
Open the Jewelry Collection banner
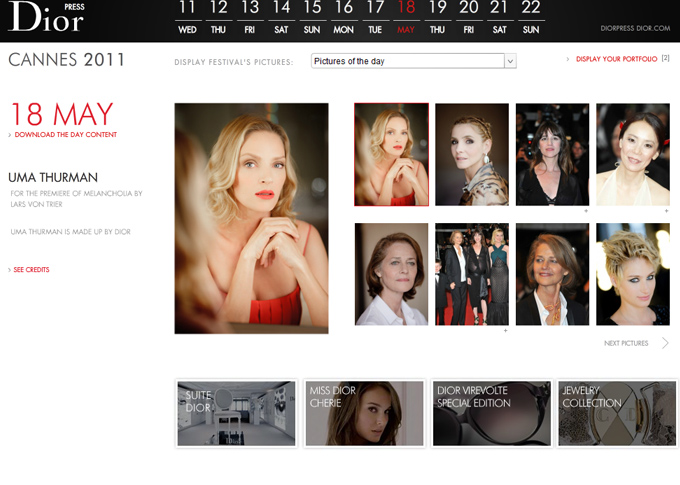point(617,413)
